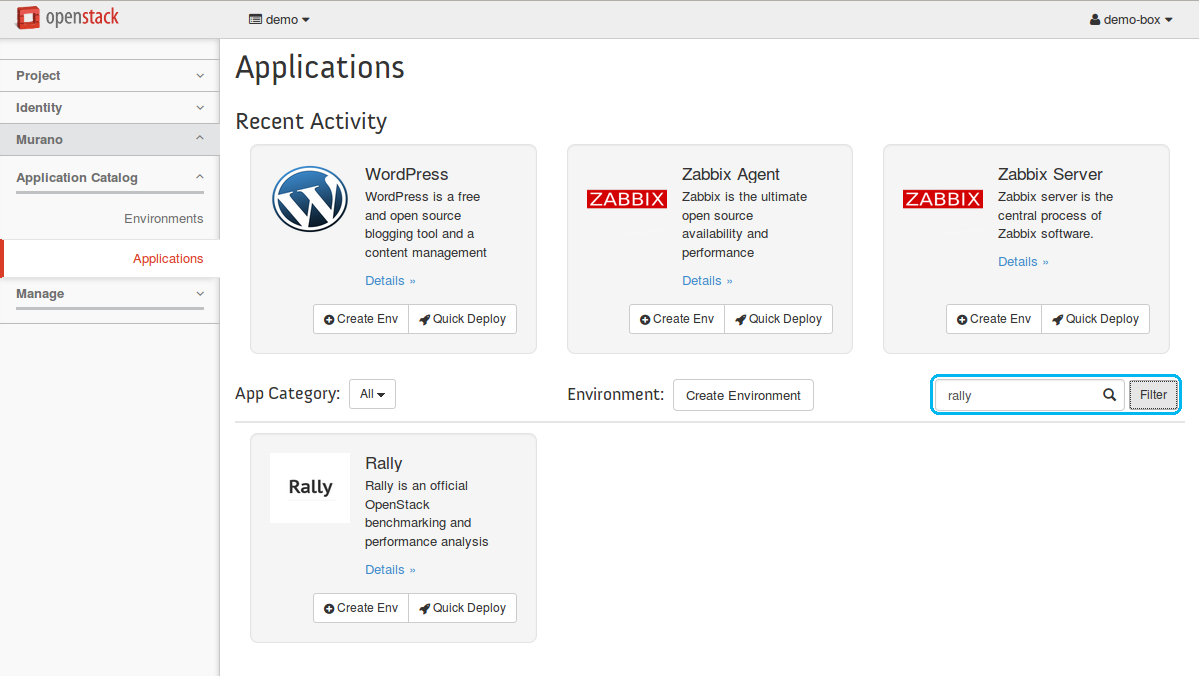Create Env for Zabbix Agent
1199x676 pixels.
coord(677,319)
